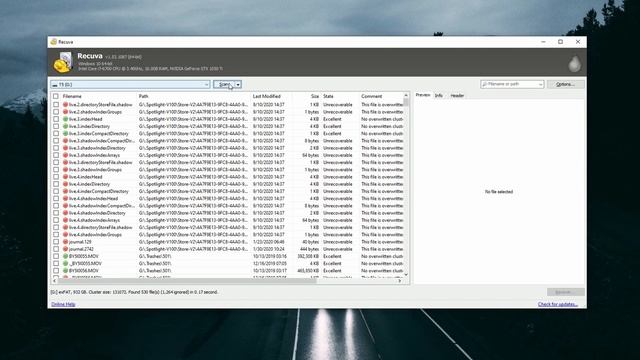This screenshot has width=640, height=360.
Task: Click the green status dot beside BYS0055.MOV
Action: coord(65,256)
